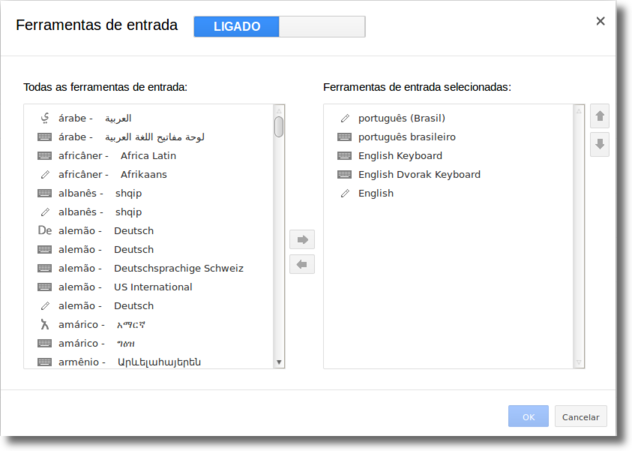Choose alemão Deutschsprachige Schweiz keyboard

pos(149,268)
